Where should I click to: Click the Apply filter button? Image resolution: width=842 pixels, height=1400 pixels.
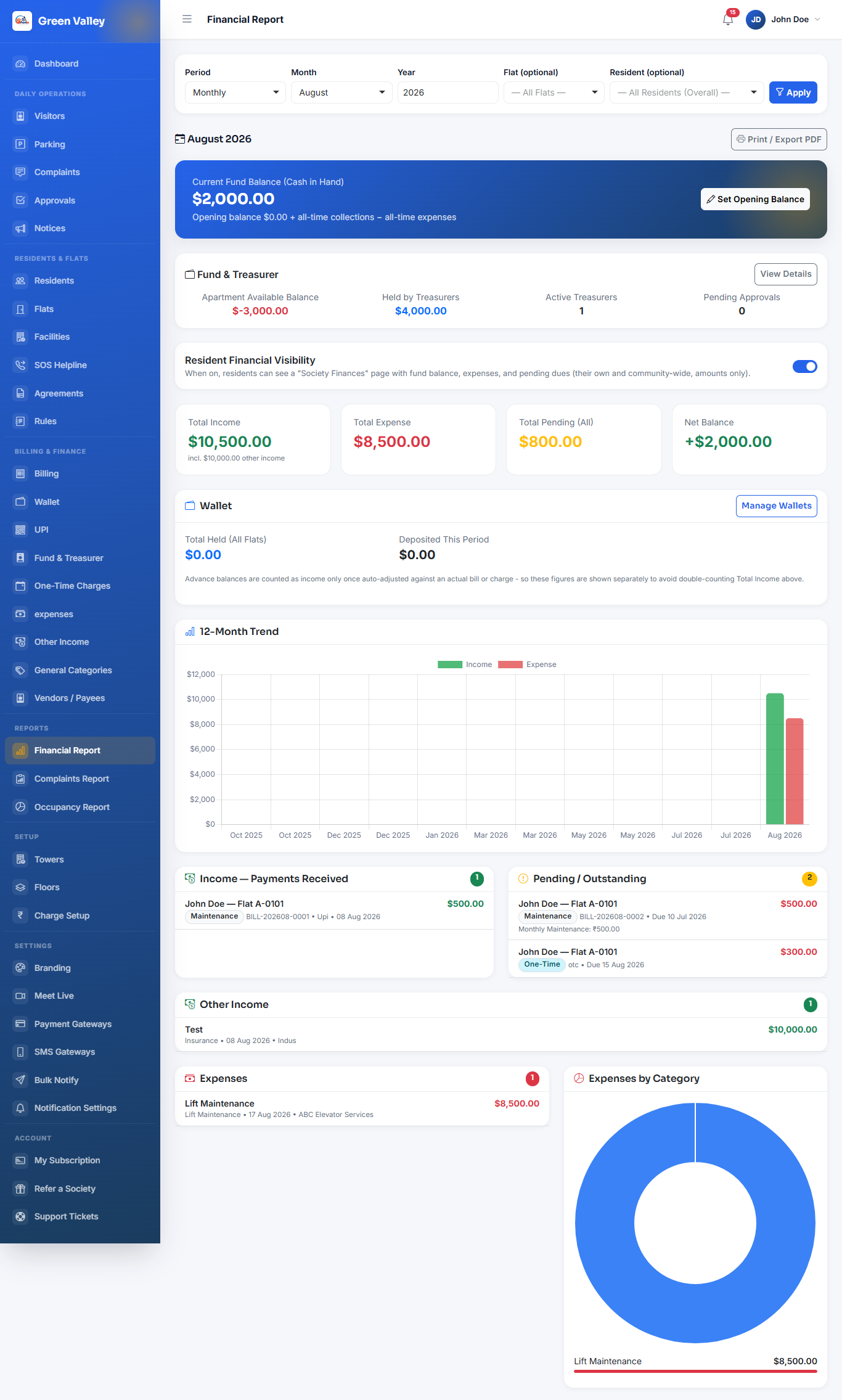(793, 92)
